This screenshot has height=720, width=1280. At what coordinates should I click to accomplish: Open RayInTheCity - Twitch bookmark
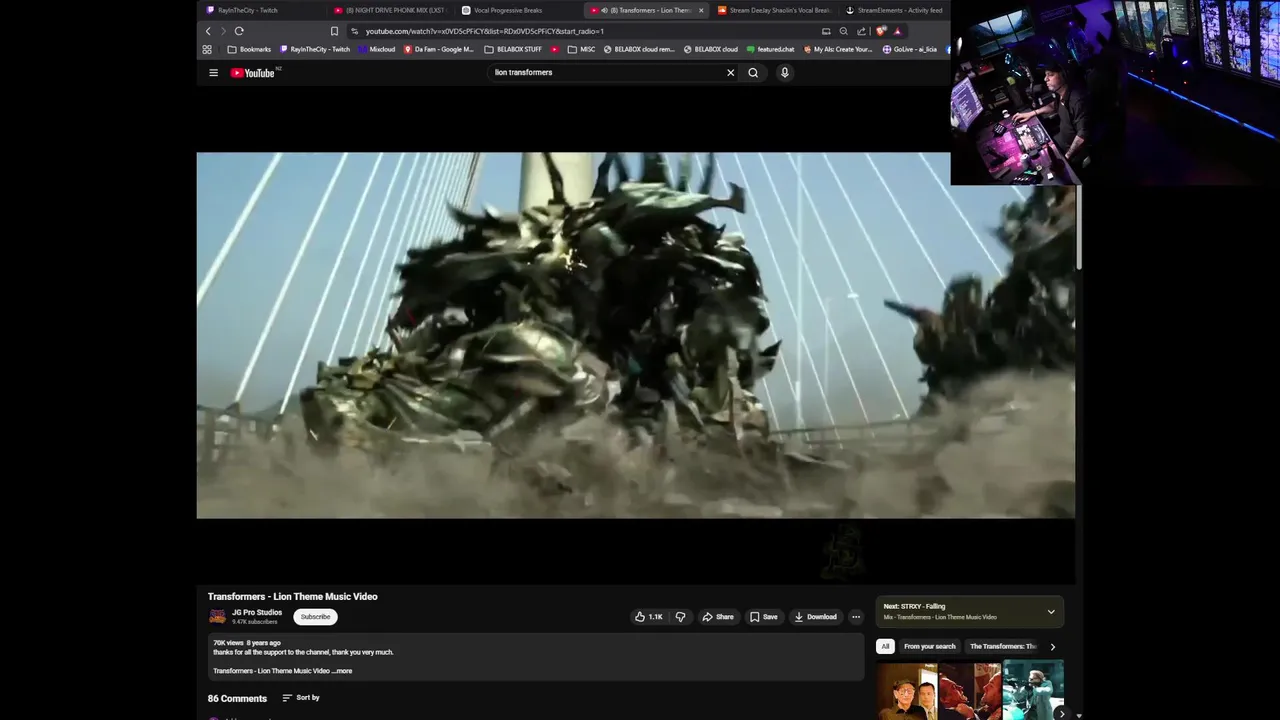point(315,49)
